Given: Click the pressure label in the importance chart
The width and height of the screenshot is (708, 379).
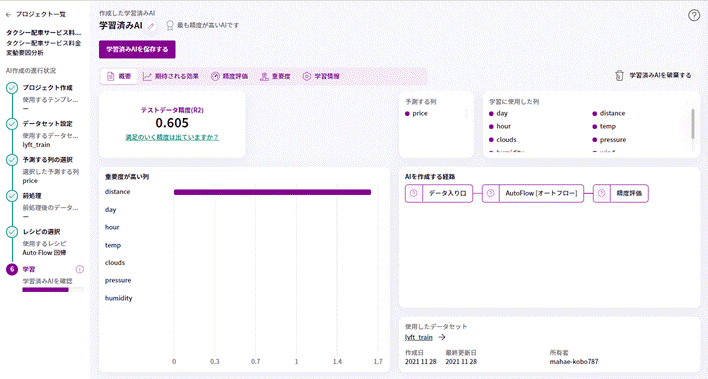Looking at the screenshot, I should coord(118,281).
